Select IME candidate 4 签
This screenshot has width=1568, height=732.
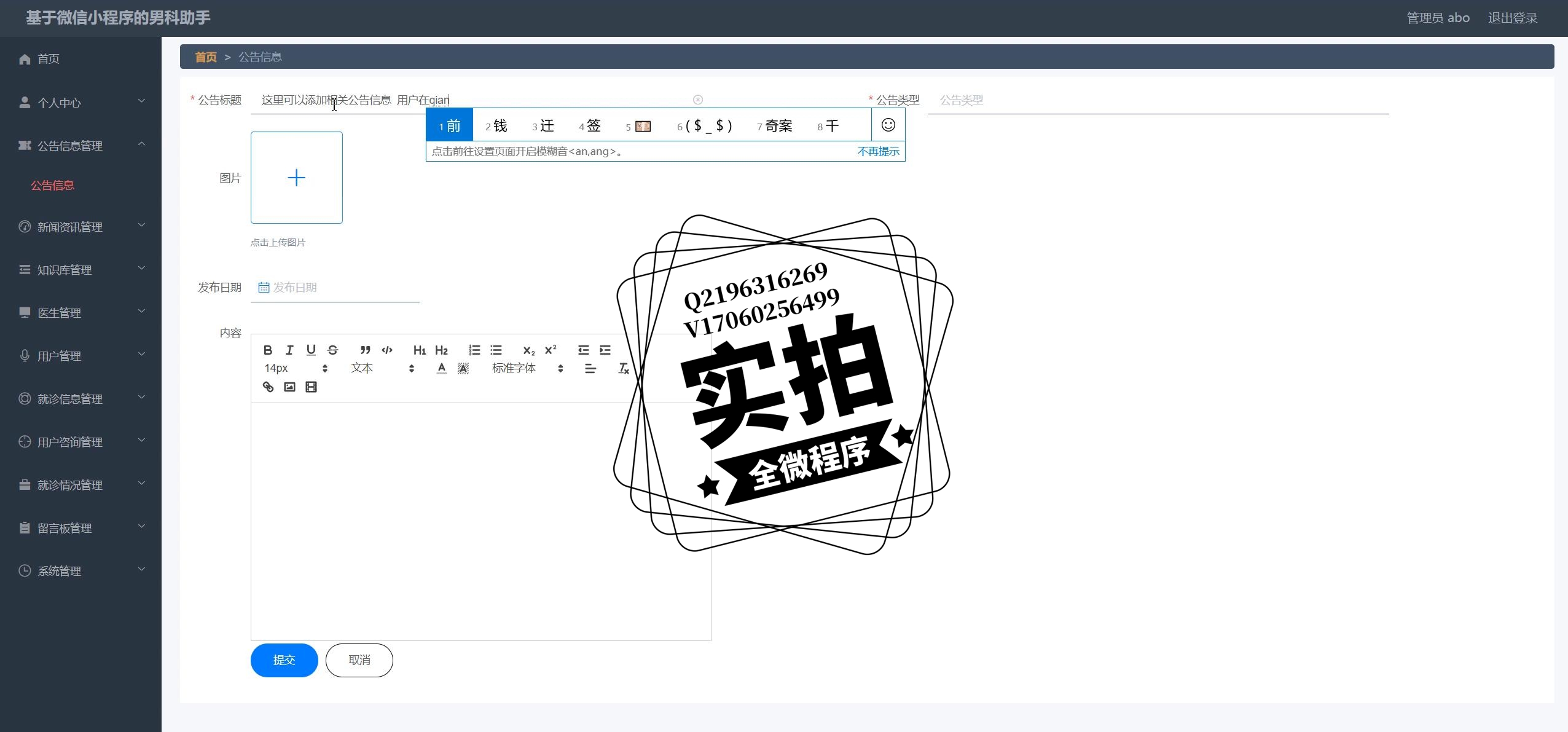(x=590, y=126)
